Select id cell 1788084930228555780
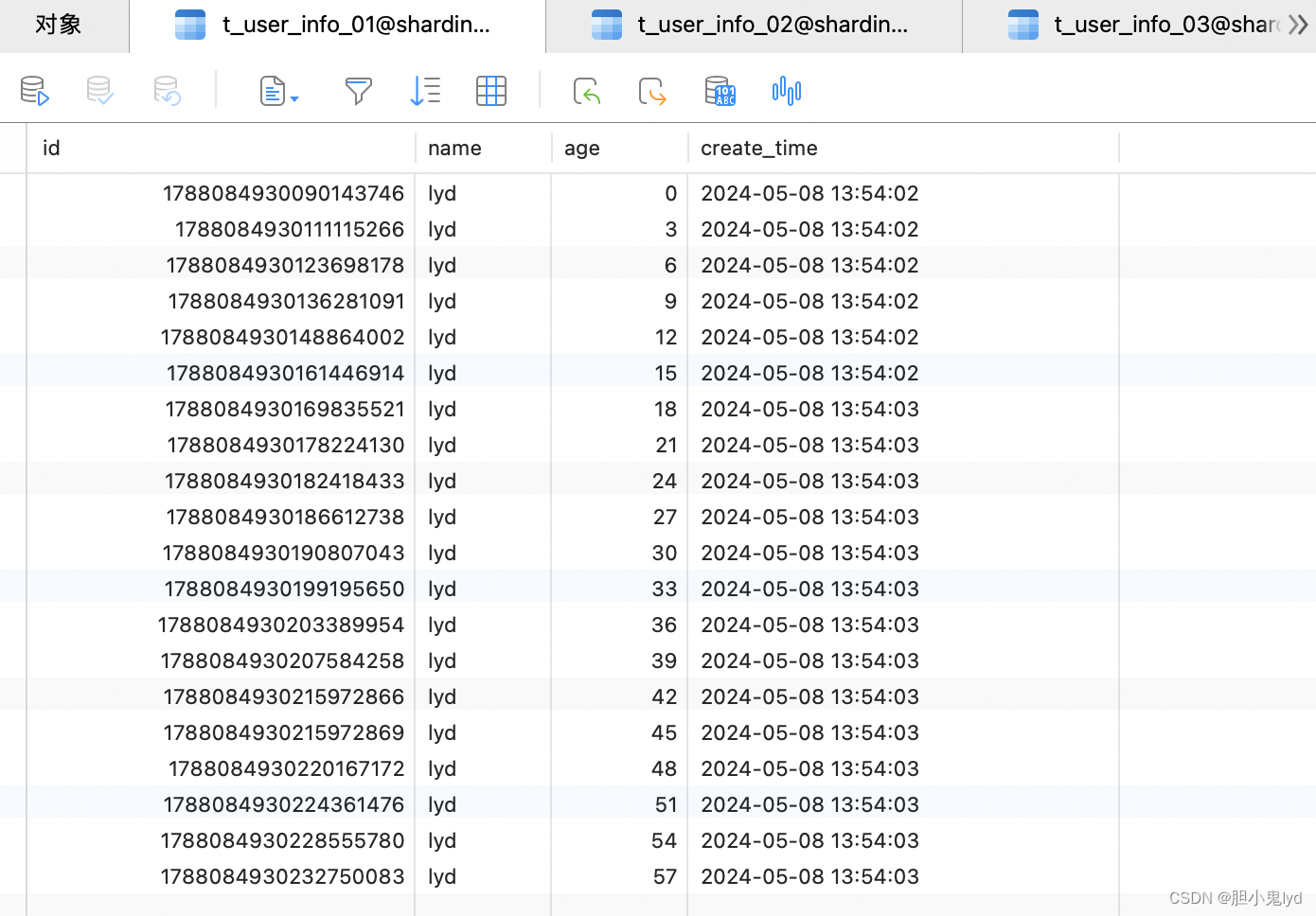This screenshot has height=916, width=1316. pyautogui.click(x=221, y=840)
